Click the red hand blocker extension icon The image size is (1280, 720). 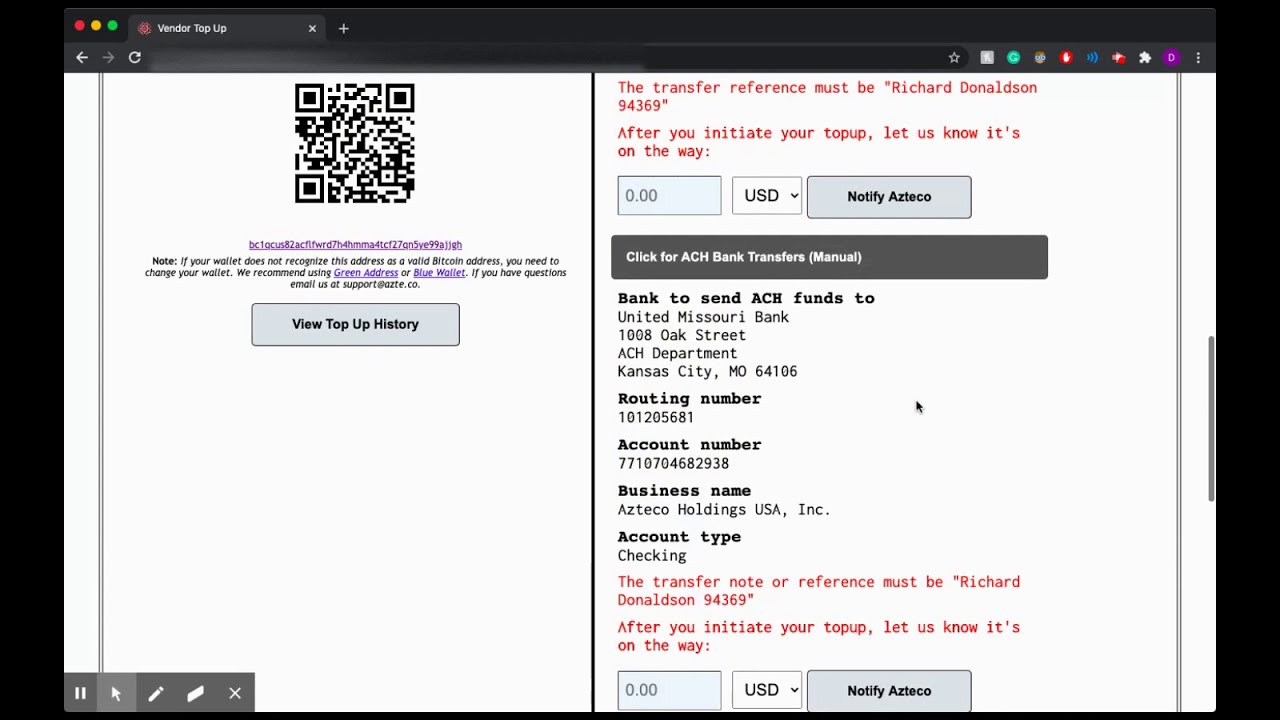[1066, 58]
